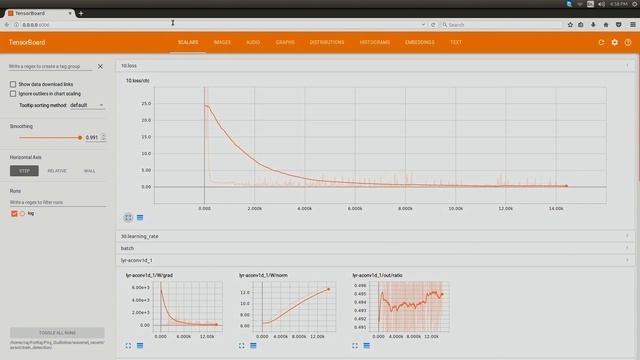Open the browser downloads arrow icon
This screenshot has width=640, height=360.
tap(593, 25)
